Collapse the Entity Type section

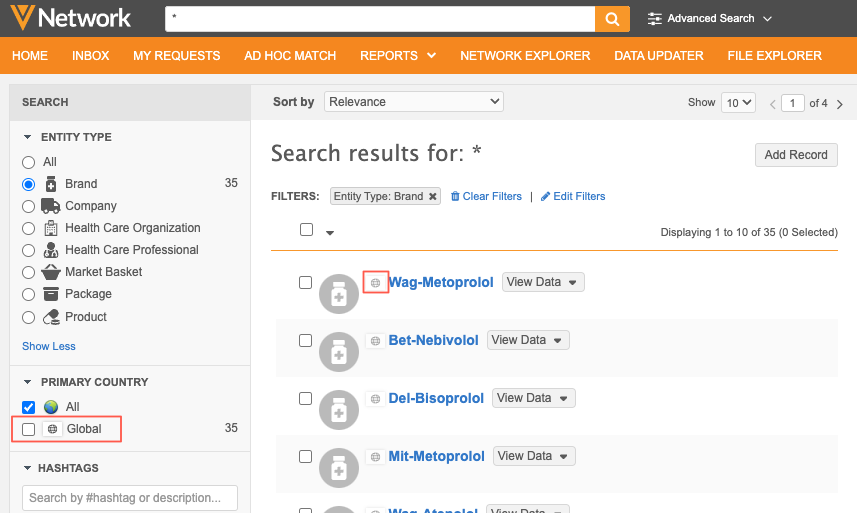click(28, 137)
